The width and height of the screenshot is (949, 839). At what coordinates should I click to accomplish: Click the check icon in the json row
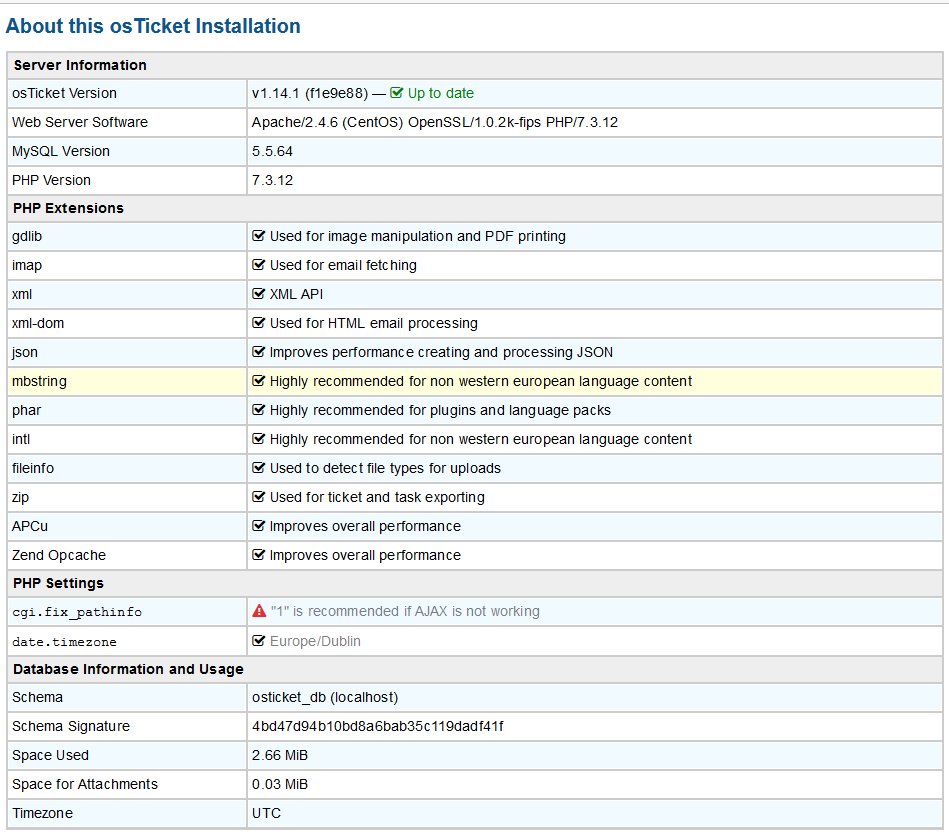pyautogui.click(x=258, y=352)
